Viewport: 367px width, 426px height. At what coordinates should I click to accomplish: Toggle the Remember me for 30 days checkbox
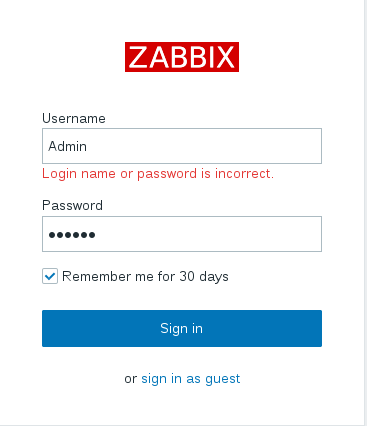tap(50, 276)
